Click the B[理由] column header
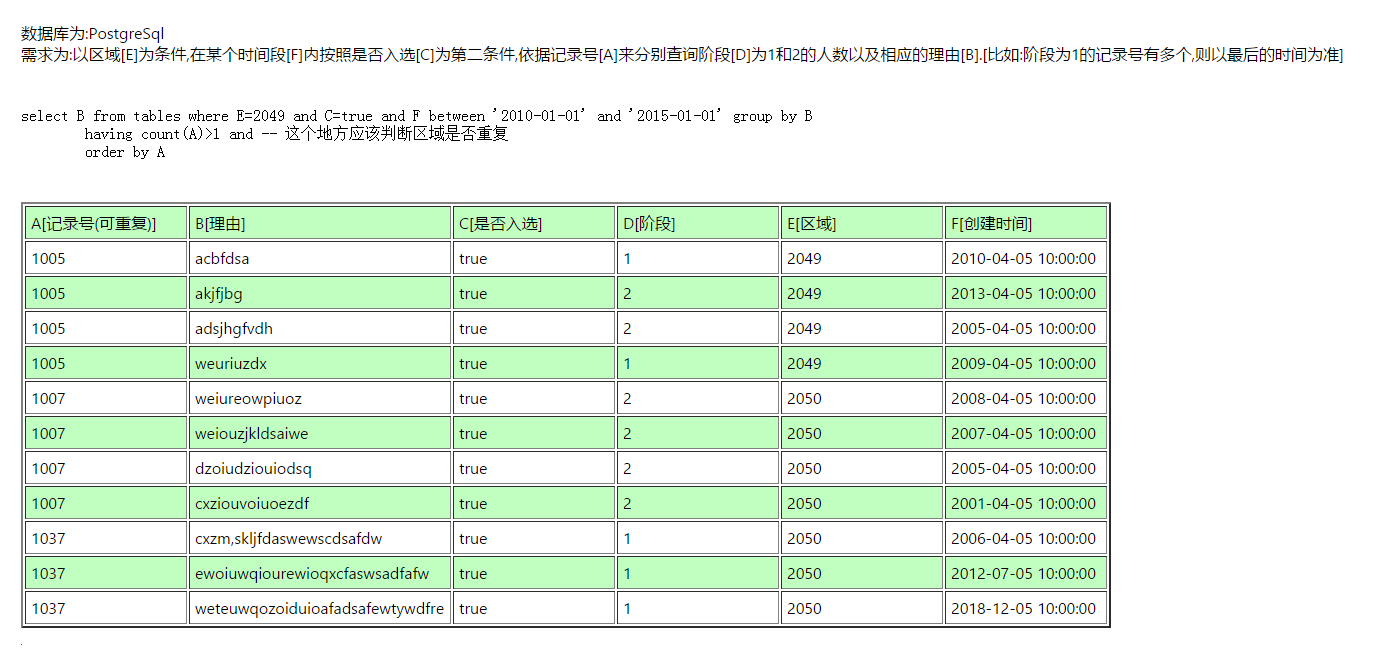1379x656 pixels. [x=320, y=224]
